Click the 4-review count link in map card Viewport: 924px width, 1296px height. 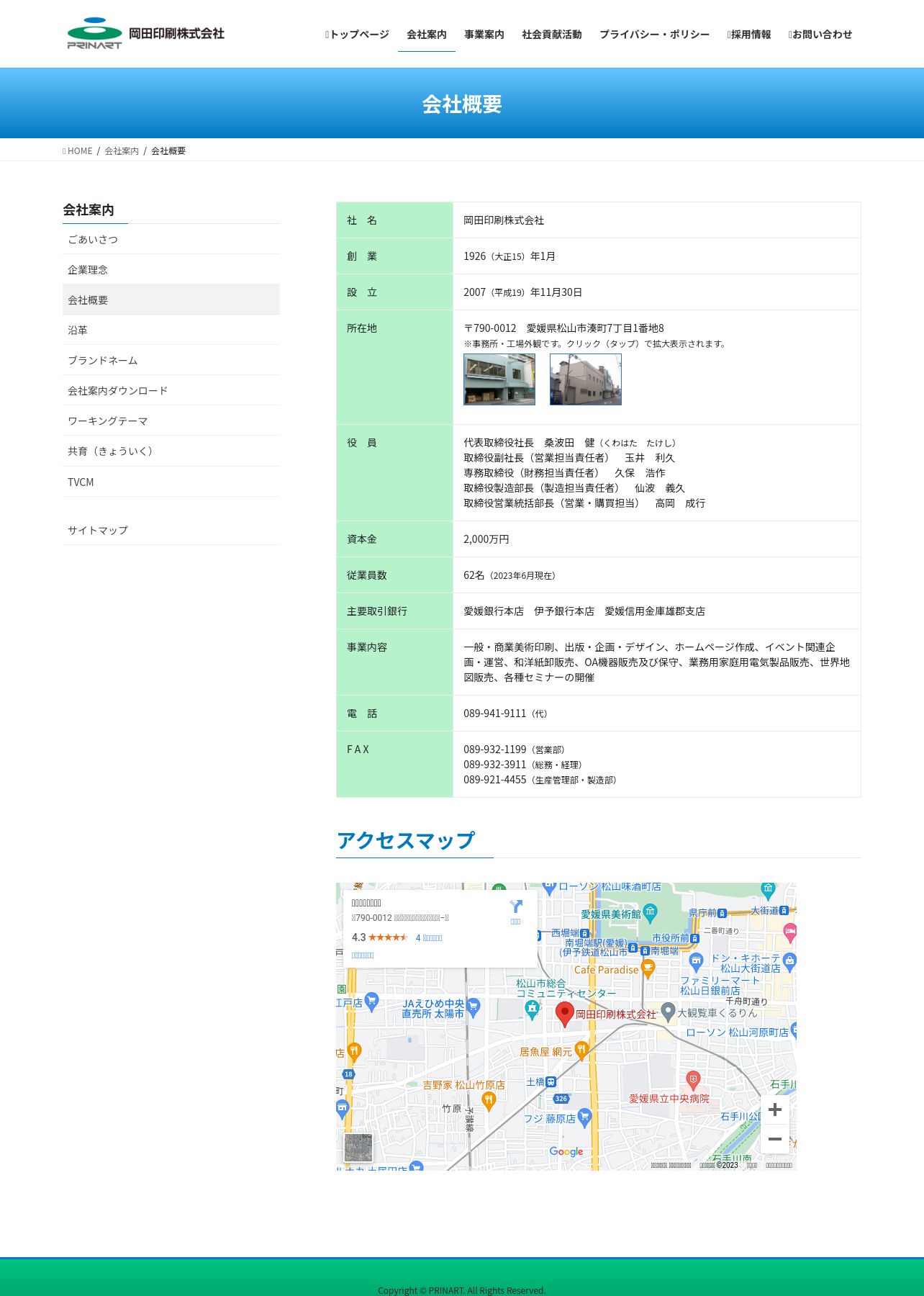pyautogui.click(x=429, y=937)
